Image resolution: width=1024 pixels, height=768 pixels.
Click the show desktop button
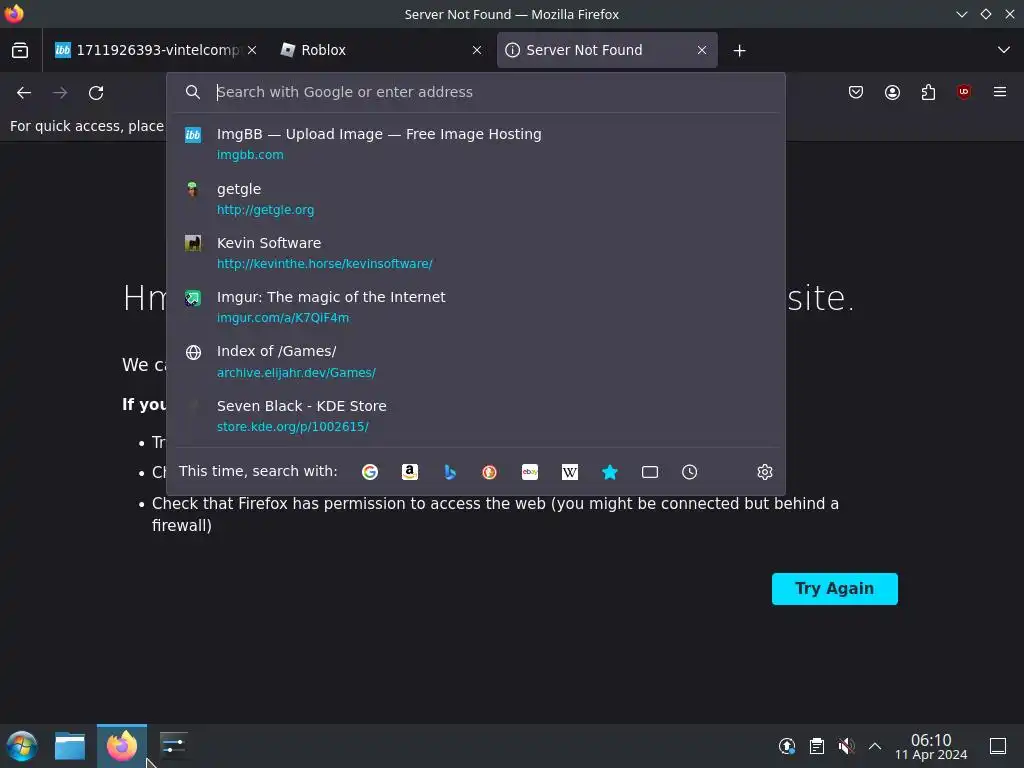[x=998, y=746]
